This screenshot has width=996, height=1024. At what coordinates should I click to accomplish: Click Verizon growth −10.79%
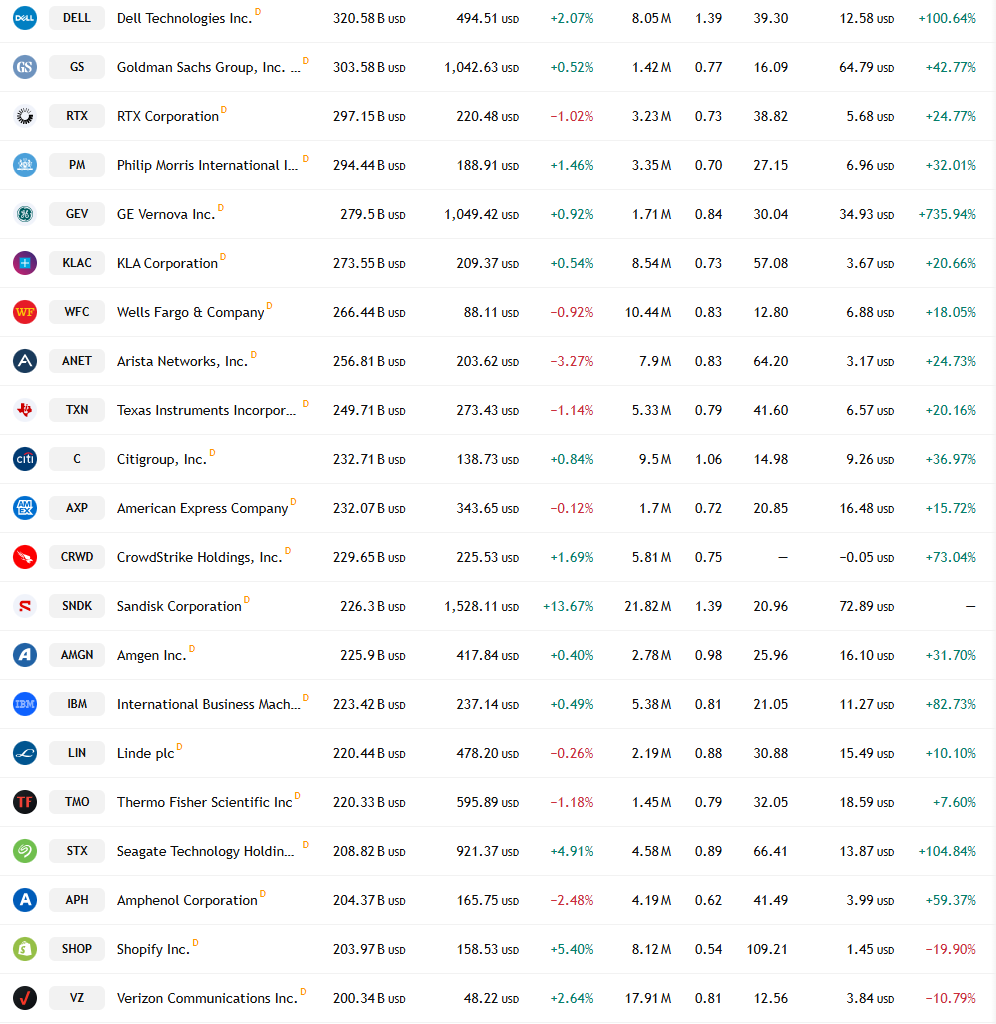click(950, 998)
